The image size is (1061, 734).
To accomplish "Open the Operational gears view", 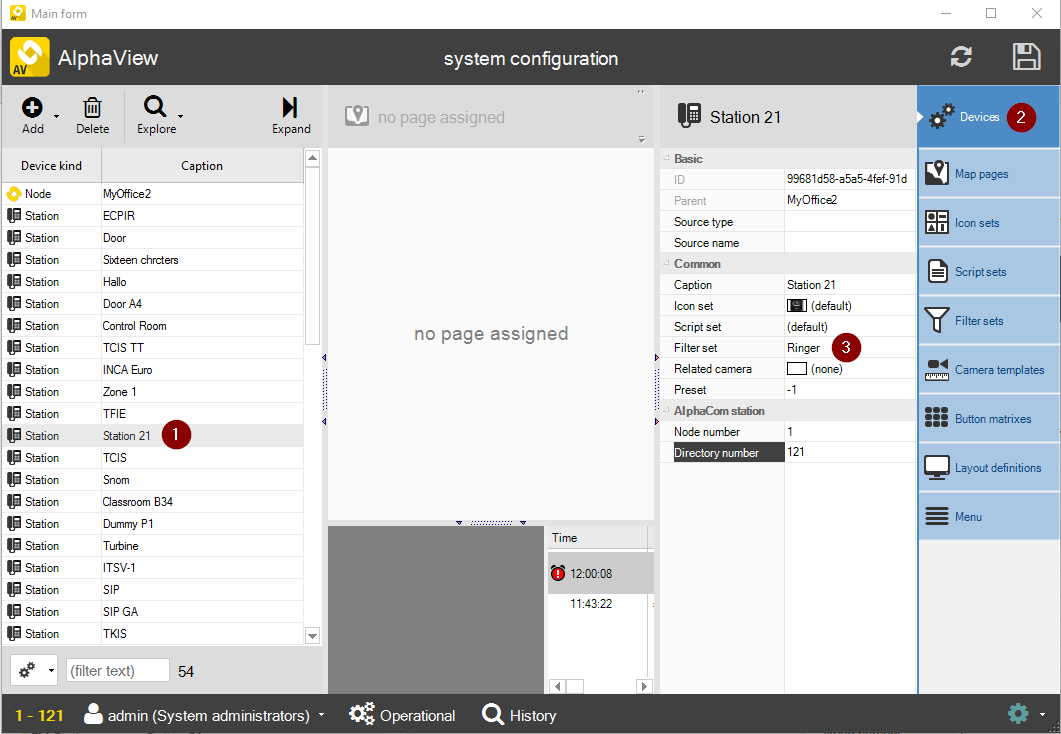I will click(402, 715).
